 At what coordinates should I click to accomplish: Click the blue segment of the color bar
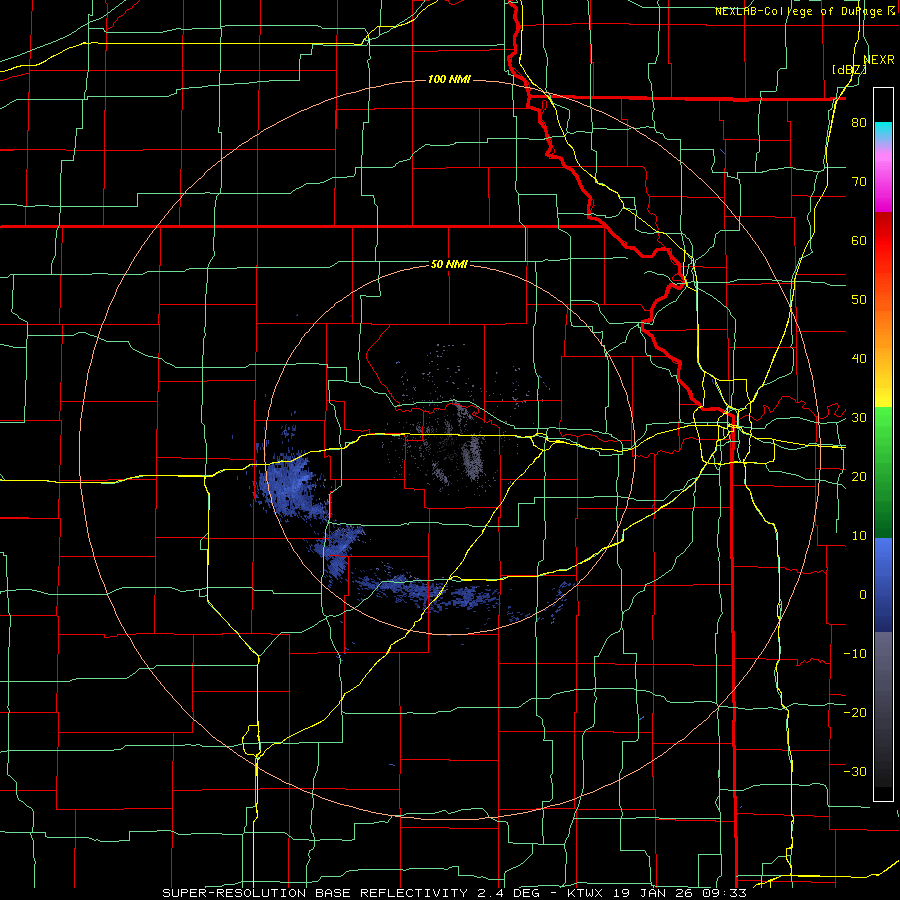tap(883, 585)
